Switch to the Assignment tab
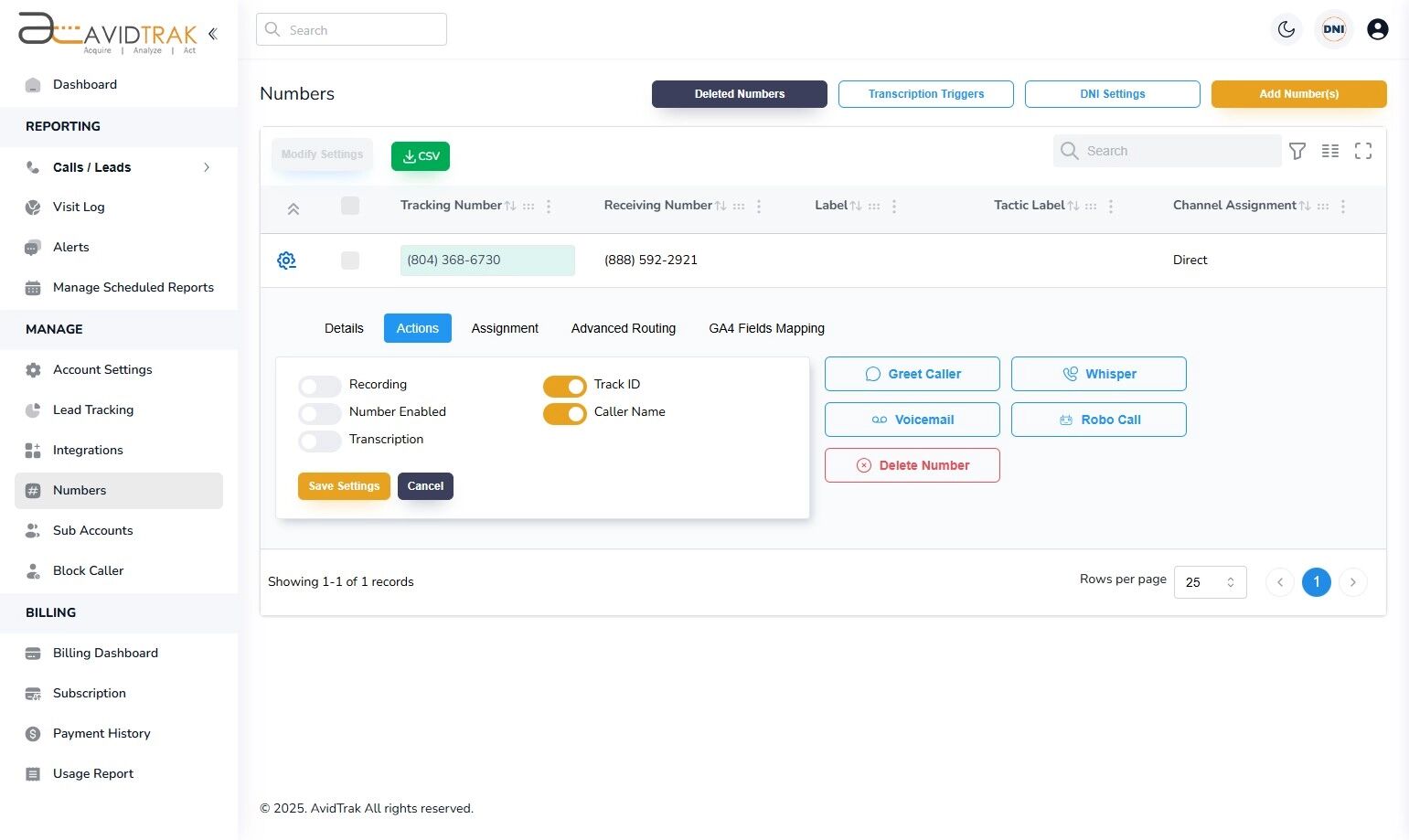Viewport: 1409px width, 840px height. [x=505, y=328]
